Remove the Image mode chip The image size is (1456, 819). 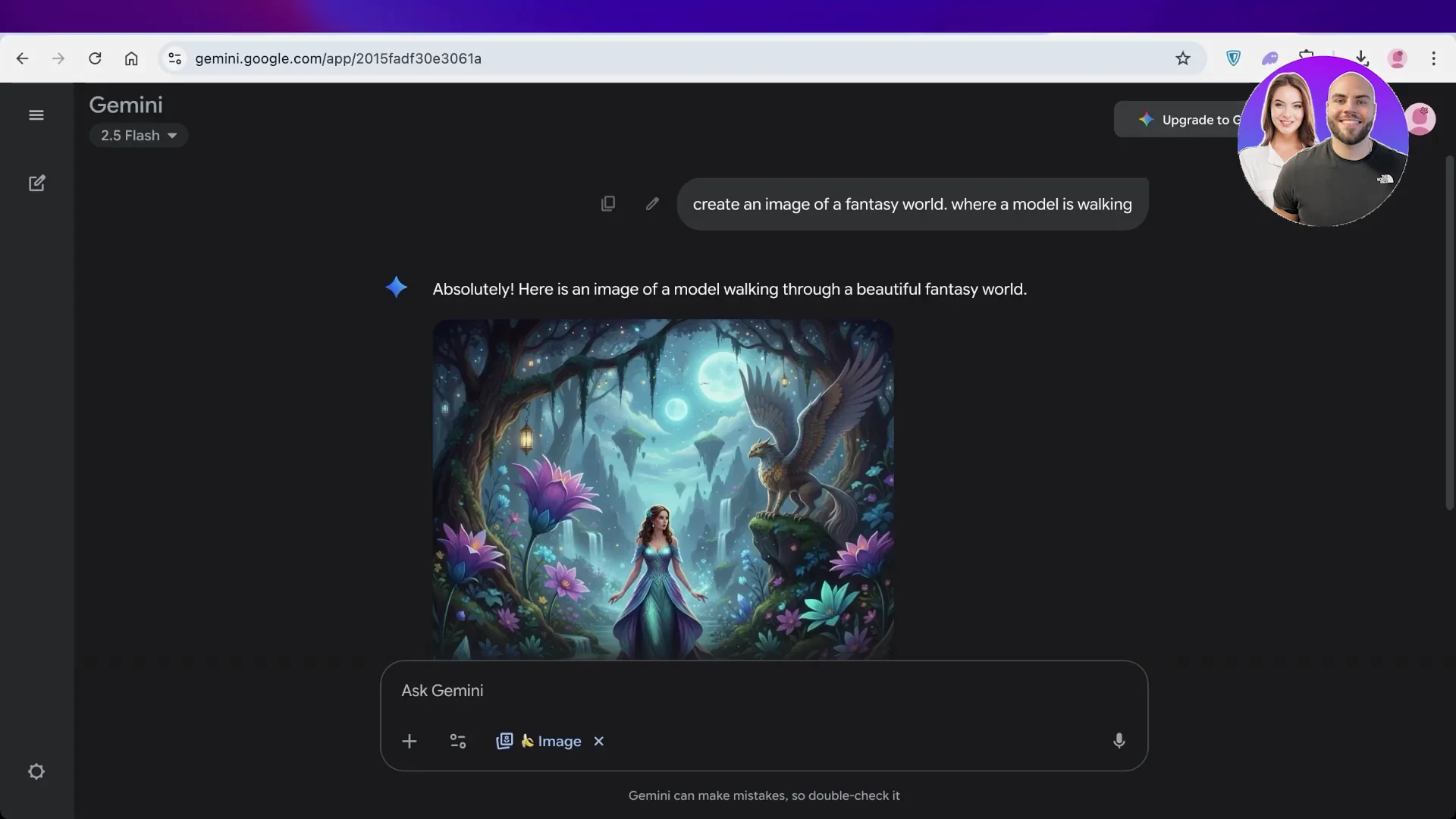(598, 742)
